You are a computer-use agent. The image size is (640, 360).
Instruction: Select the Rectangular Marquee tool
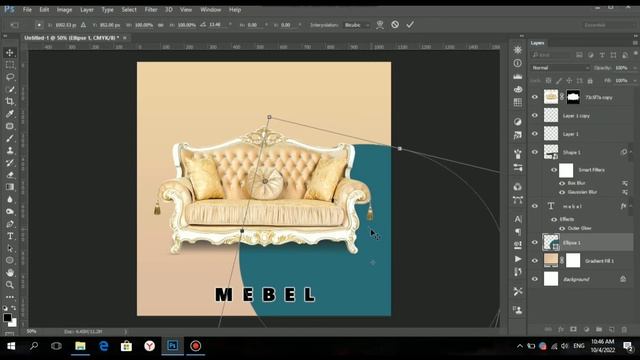pyautogui.click(x=10, y=65)
